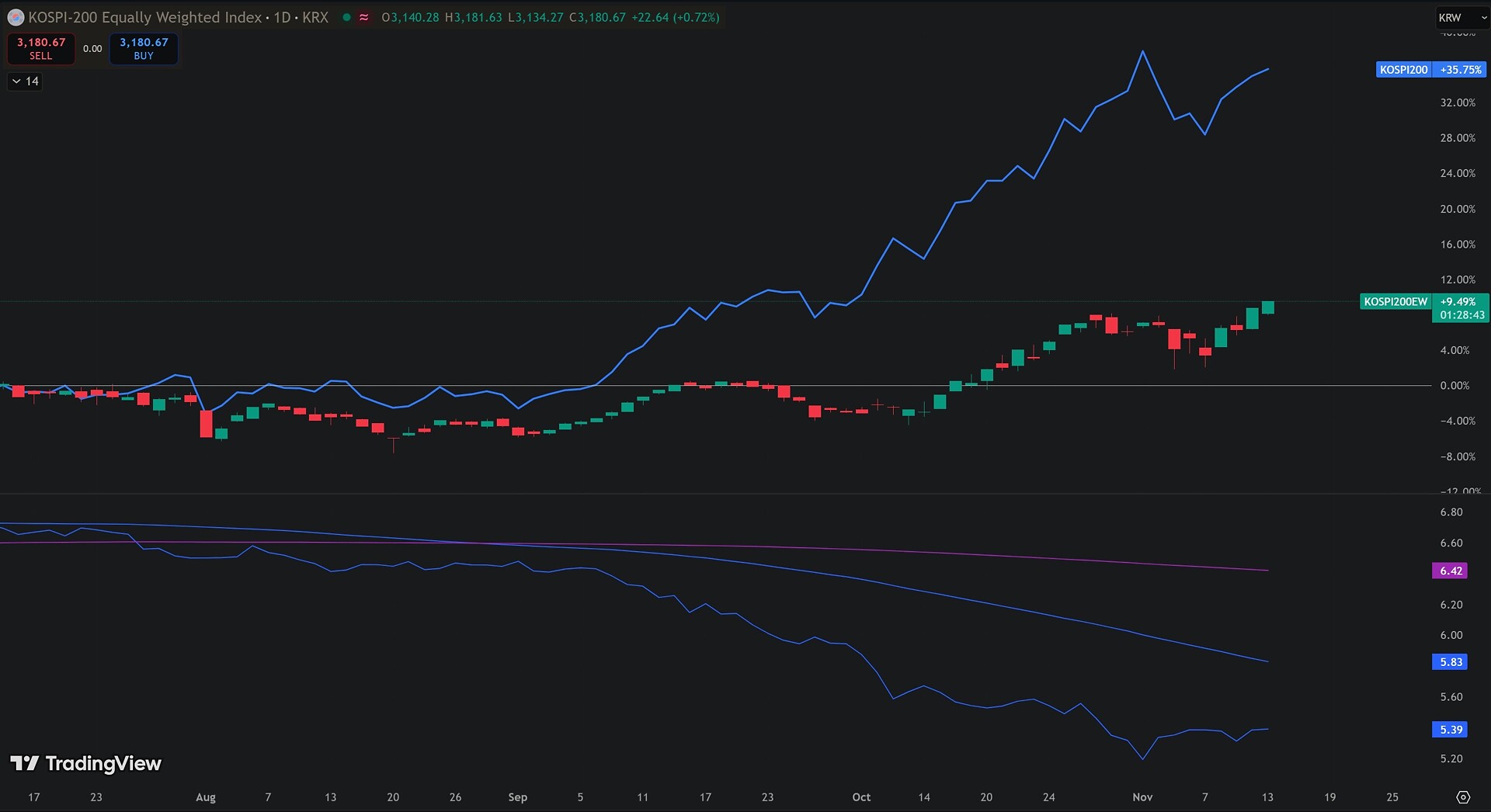
Task: Click the 6.20 label on lower scale
Action: pyautogui.click(x=1451, y=605)
